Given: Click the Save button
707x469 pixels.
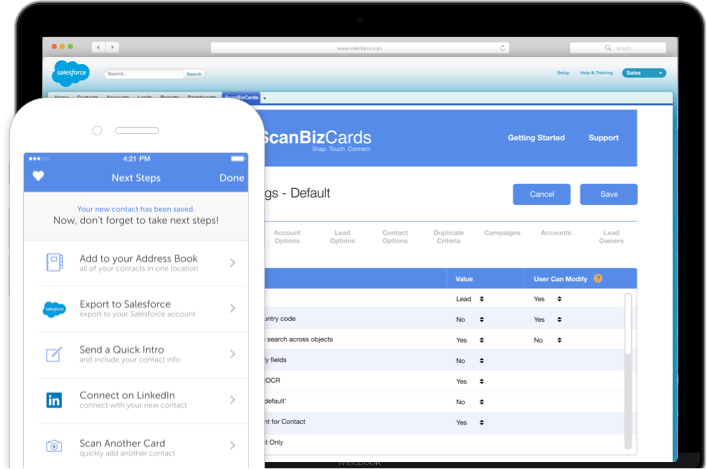Looking at the screenshot, I should [609, 194].
